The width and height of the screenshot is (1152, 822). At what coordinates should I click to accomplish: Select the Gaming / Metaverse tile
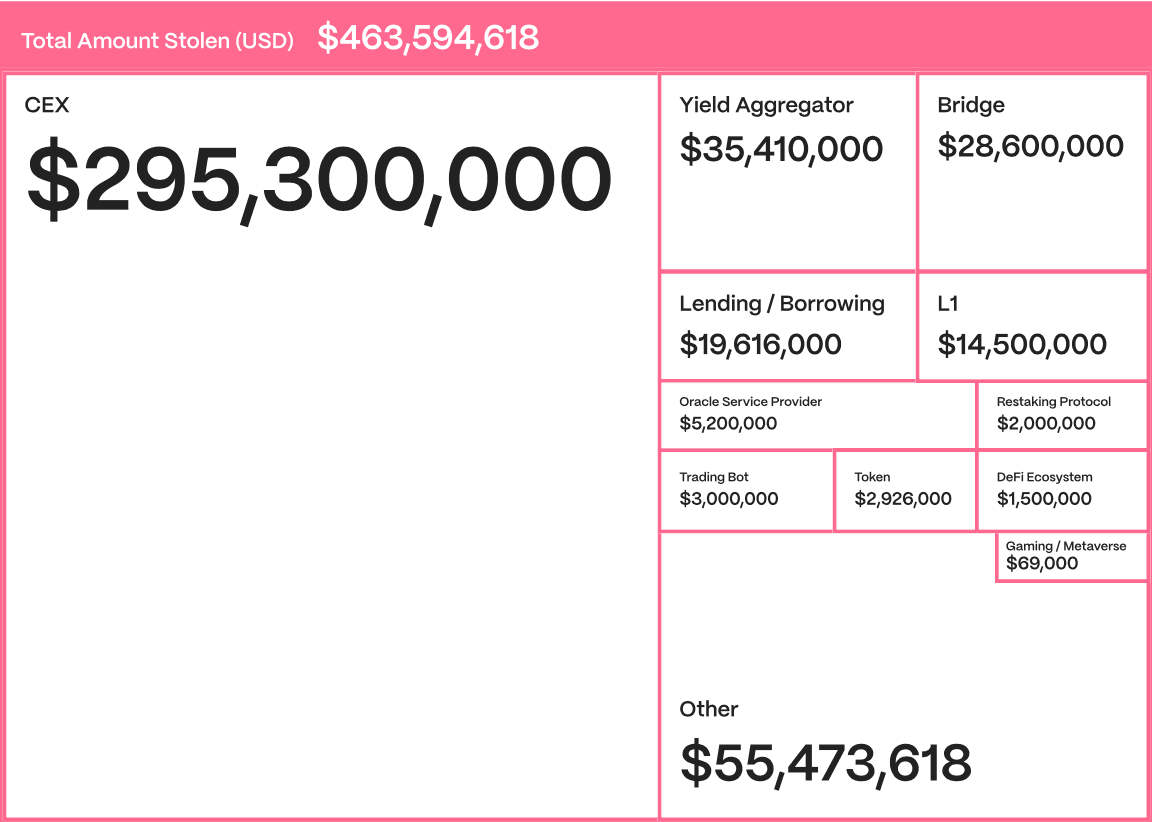[1071, 557]
